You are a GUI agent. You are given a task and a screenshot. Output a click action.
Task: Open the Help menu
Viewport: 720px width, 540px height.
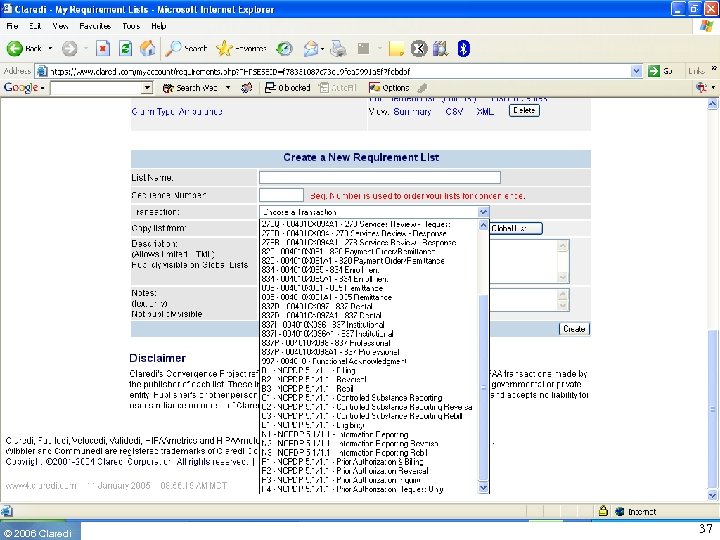(x=158, y=26)
